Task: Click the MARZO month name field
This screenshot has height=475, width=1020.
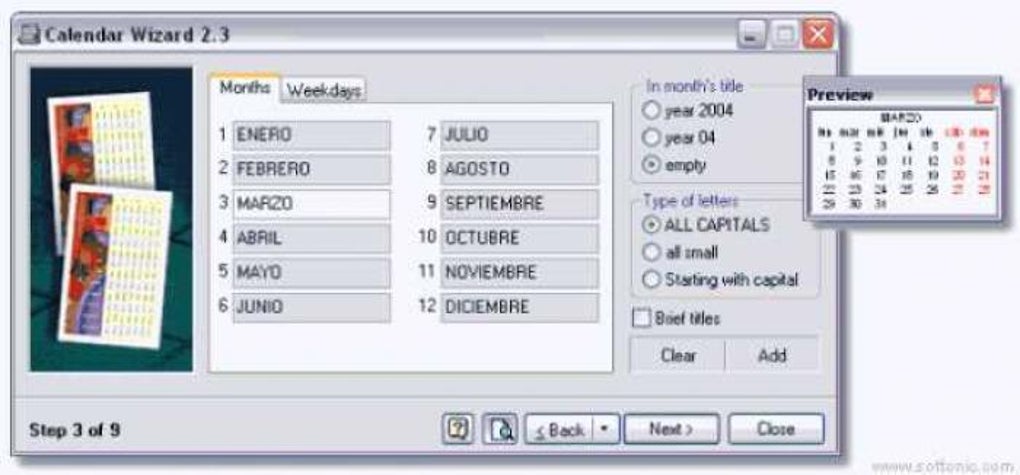Action: point(311,204)
